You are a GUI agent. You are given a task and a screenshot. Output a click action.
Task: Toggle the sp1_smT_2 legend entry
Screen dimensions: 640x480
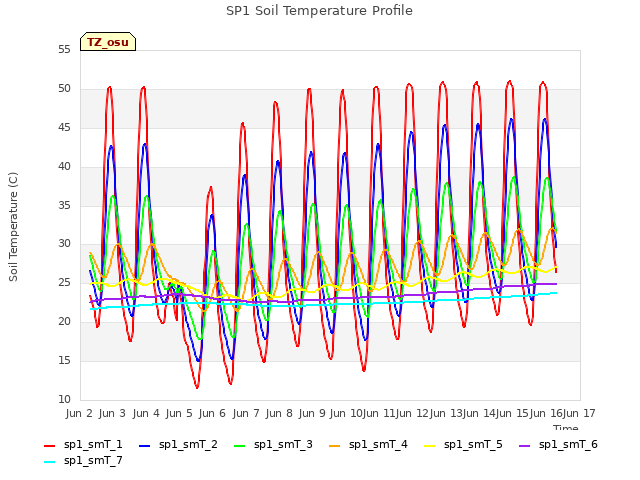[178, 444]
